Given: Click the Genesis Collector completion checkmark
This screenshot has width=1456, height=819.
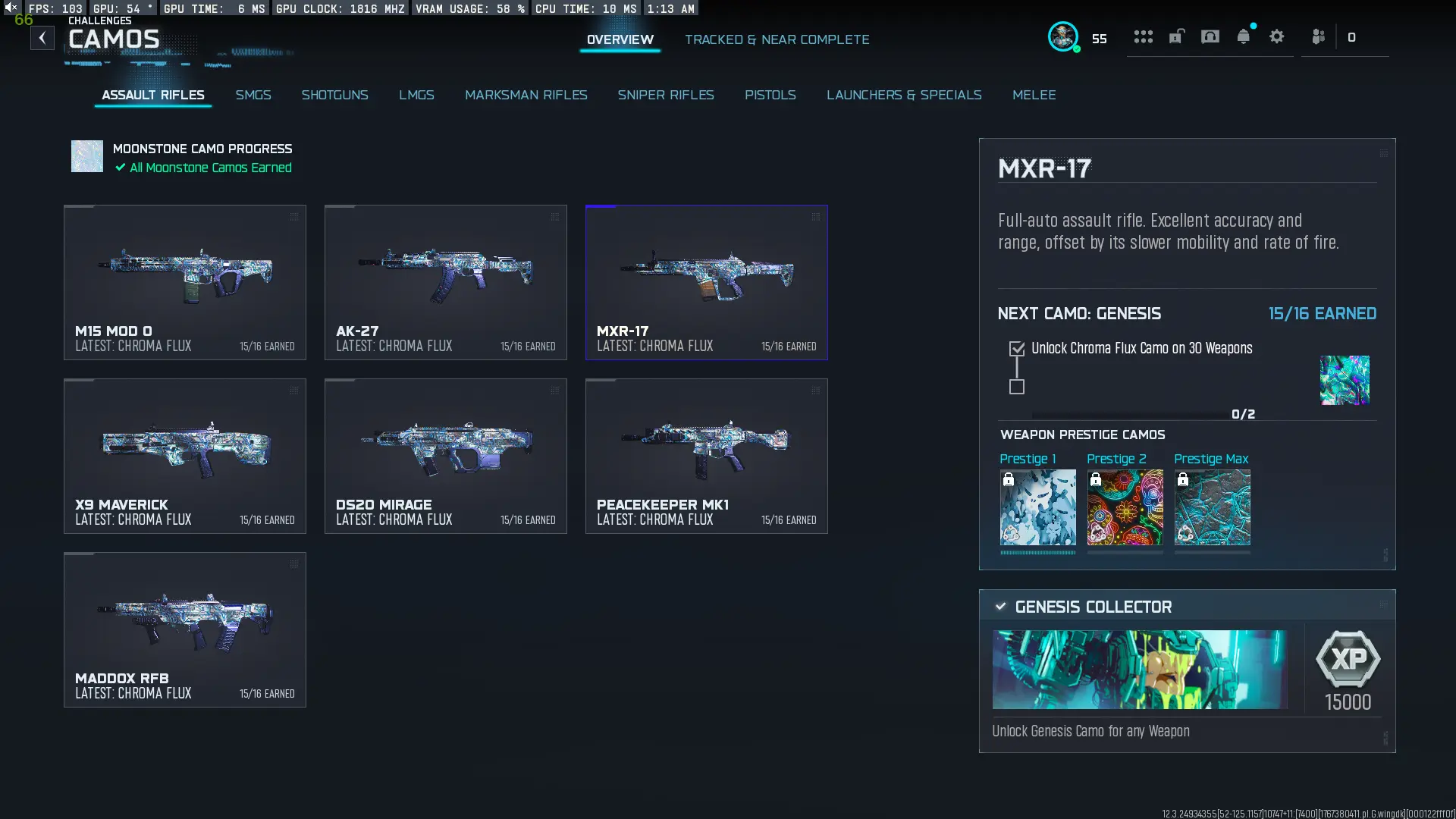Looking at the screenshot, I should [x=1000, y=606].
